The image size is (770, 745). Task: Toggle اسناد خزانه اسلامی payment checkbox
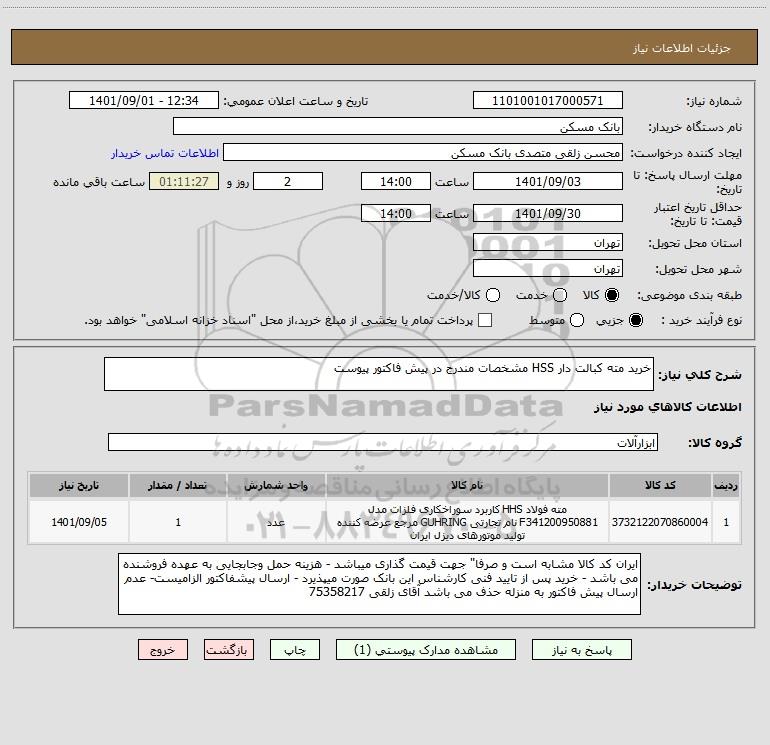(485, 320)
